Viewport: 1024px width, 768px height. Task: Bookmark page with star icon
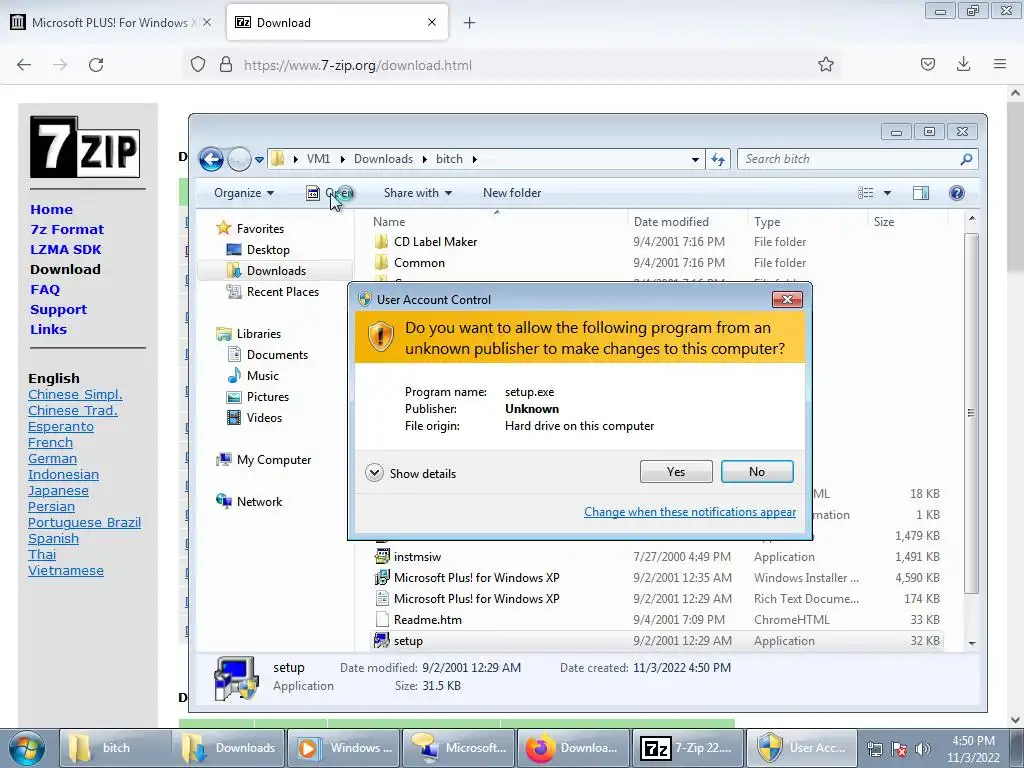(x=825, y=64)
